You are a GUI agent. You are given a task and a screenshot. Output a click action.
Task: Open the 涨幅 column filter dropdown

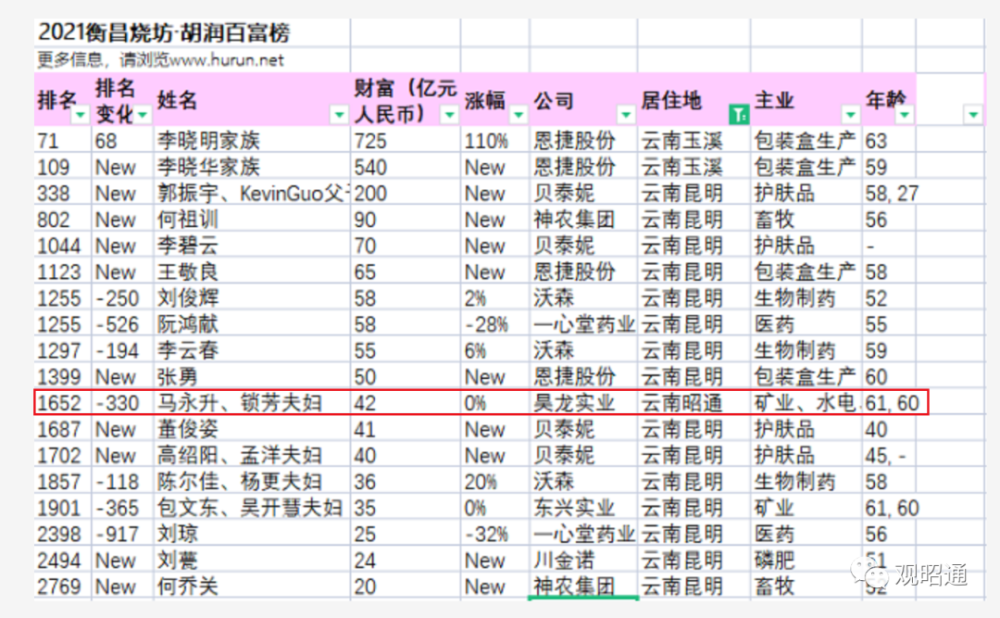click(518, 115)
